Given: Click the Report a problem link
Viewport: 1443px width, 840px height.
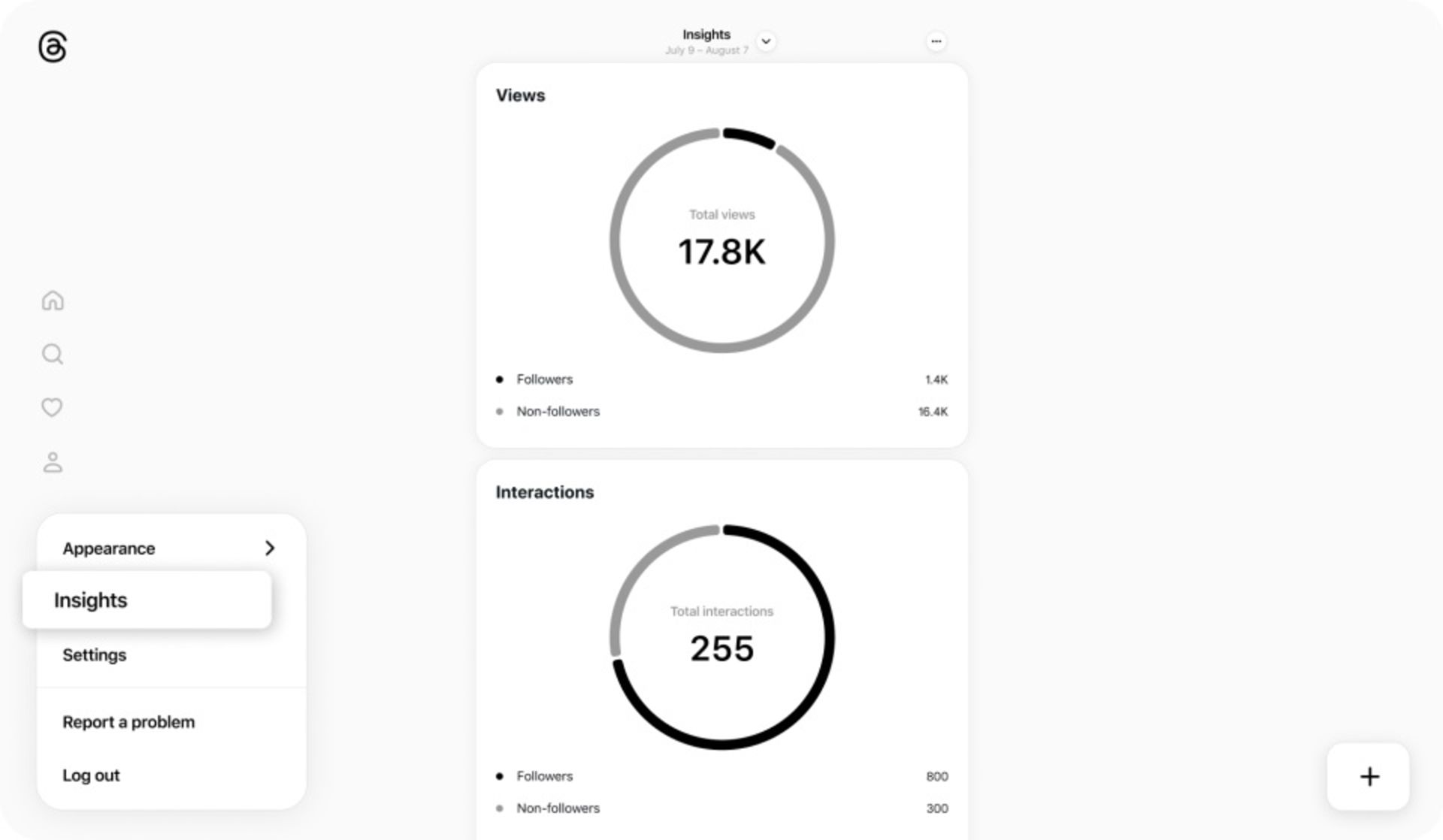Looking at the screenshot, I should (x=128, y=721).
